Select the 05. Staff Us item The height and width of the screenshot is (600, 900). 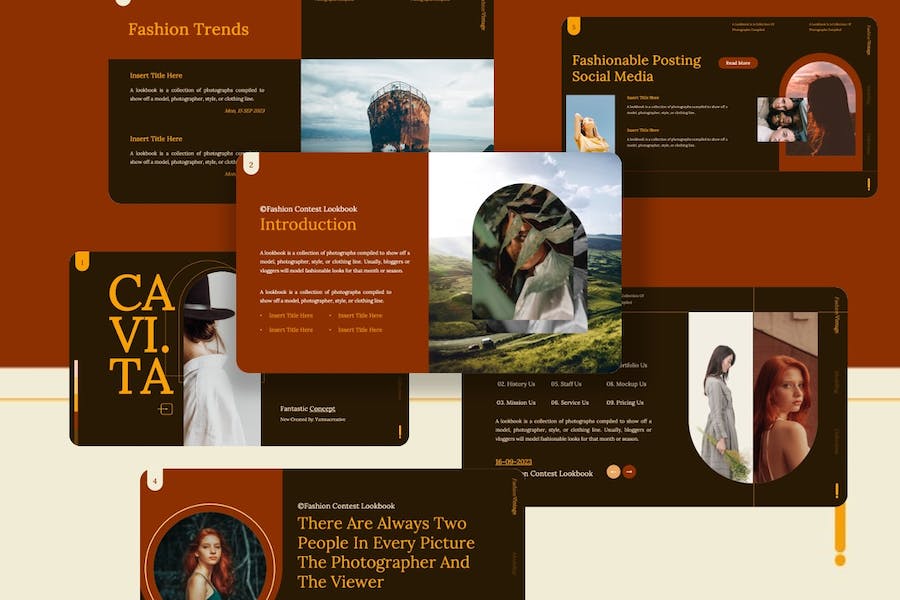click(566, 384)
